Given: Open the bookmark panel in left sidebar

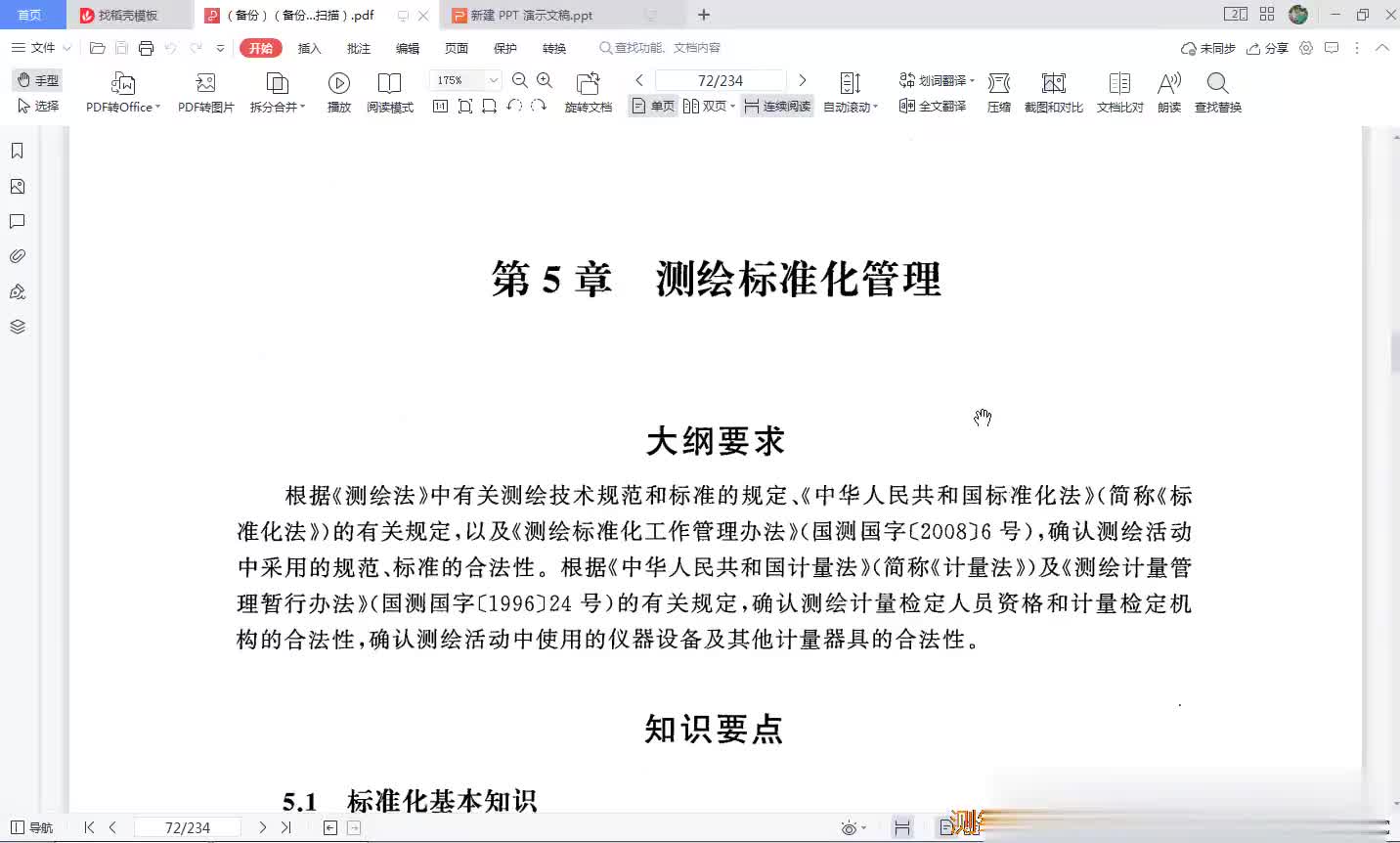Looking at the screenshot, I should 17,151.
